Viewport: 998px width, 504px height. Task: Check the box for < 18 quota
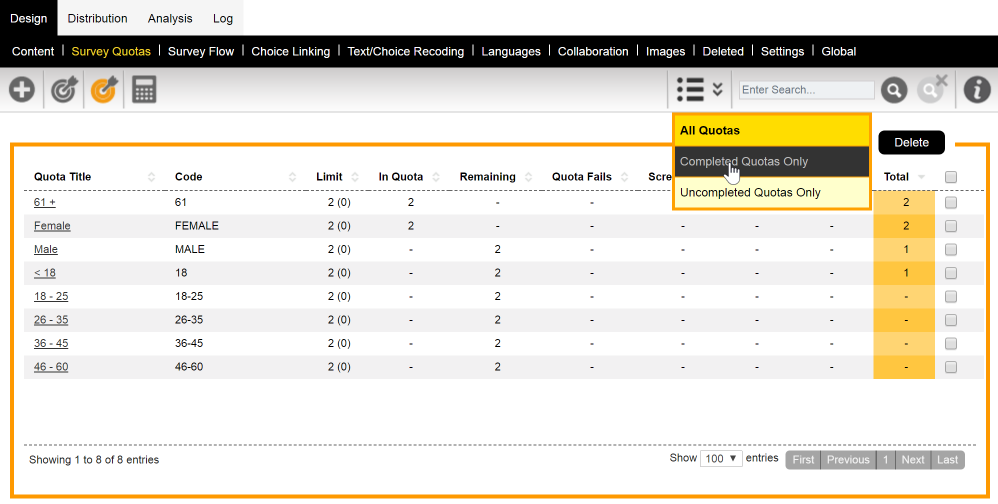click(x=951, y=273)
